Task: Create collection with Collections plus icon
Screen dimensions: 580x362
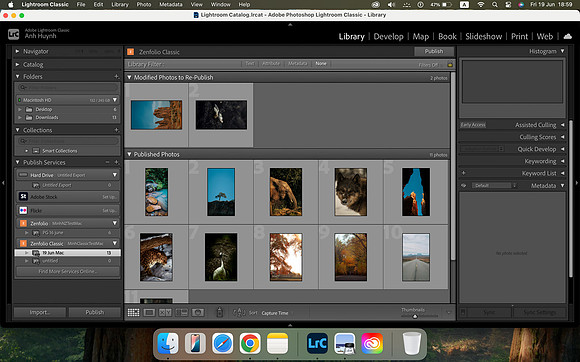Action: click(x=117, y=130)
